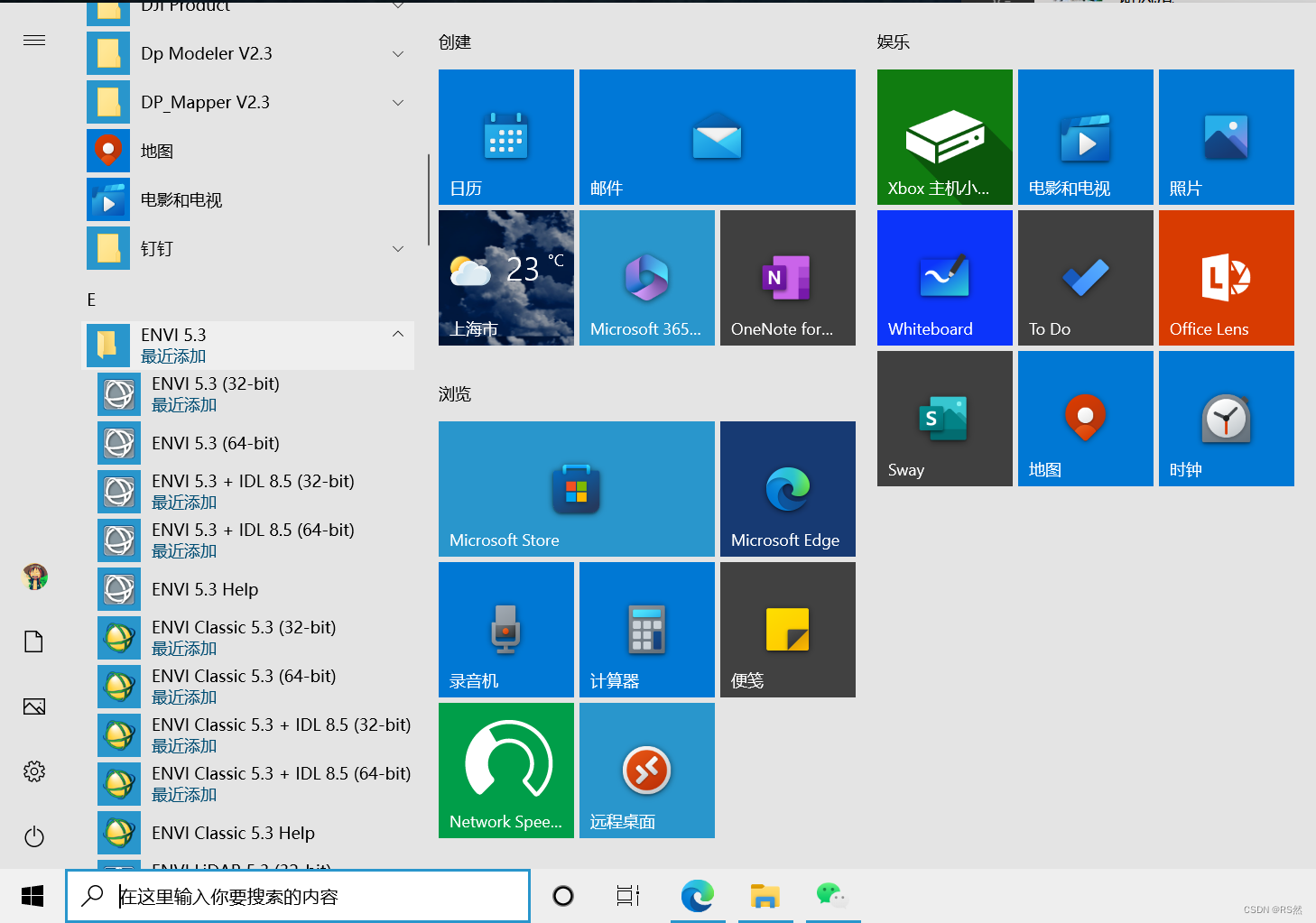Launch ENVI 5.3 + IDL 8.5 (32-bit)
Viewport: 1316px width, 923px height.
point(254,492)
